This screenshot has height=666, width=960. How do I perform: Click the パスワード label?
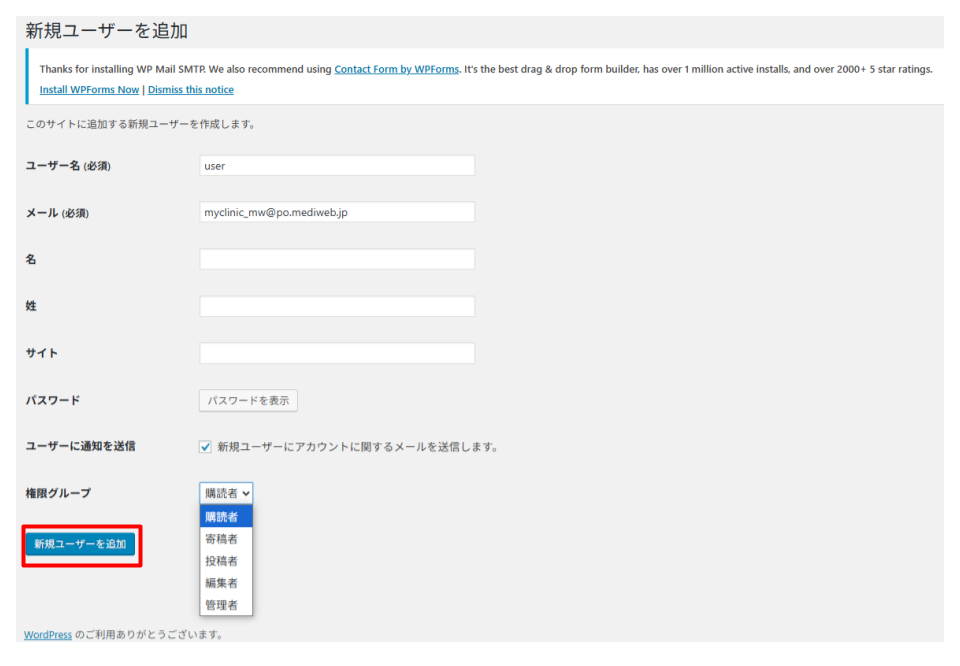tap(53, 400)
